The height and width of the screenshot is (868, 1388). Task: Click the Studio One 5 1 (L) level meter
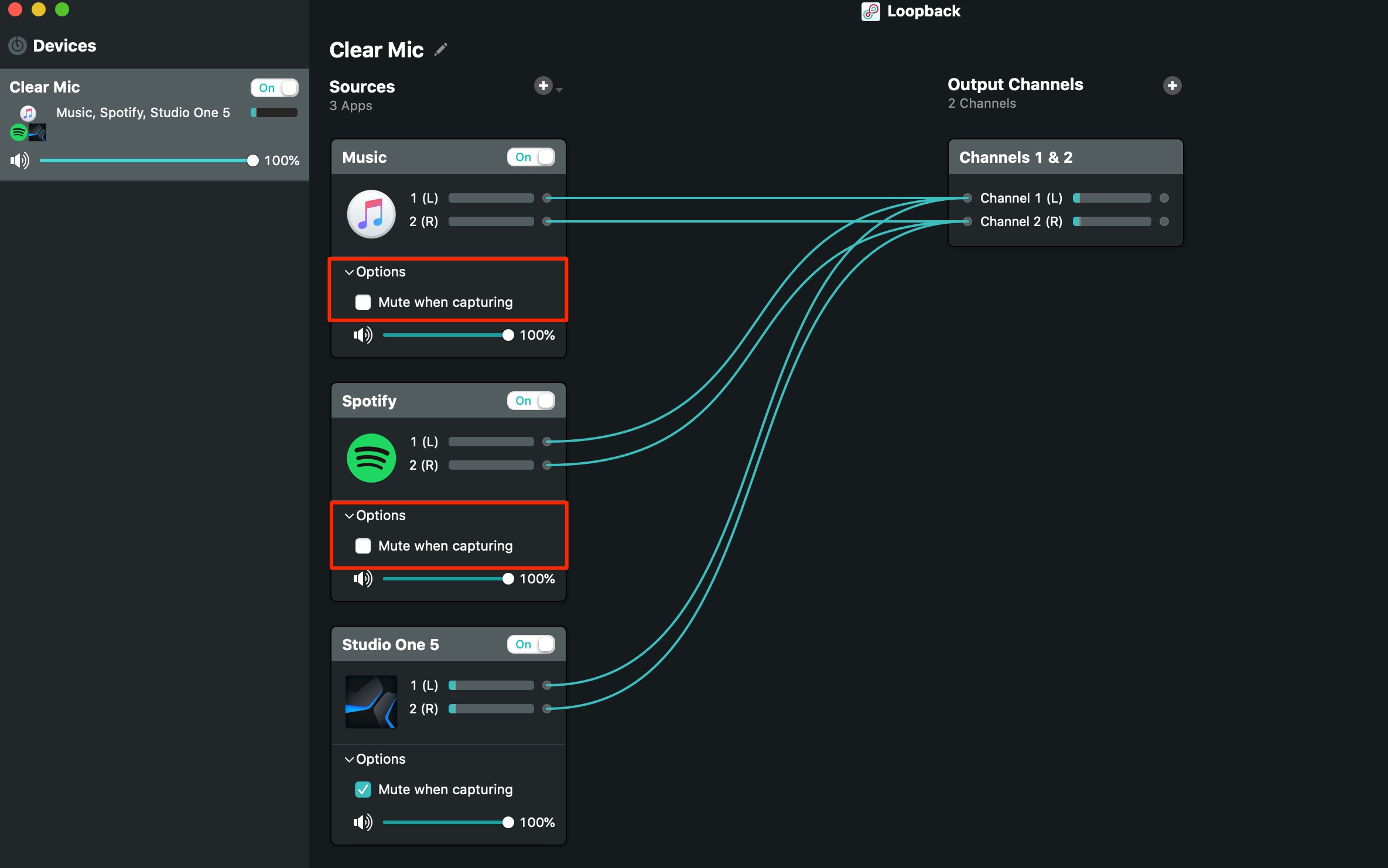tap(491, 685)
